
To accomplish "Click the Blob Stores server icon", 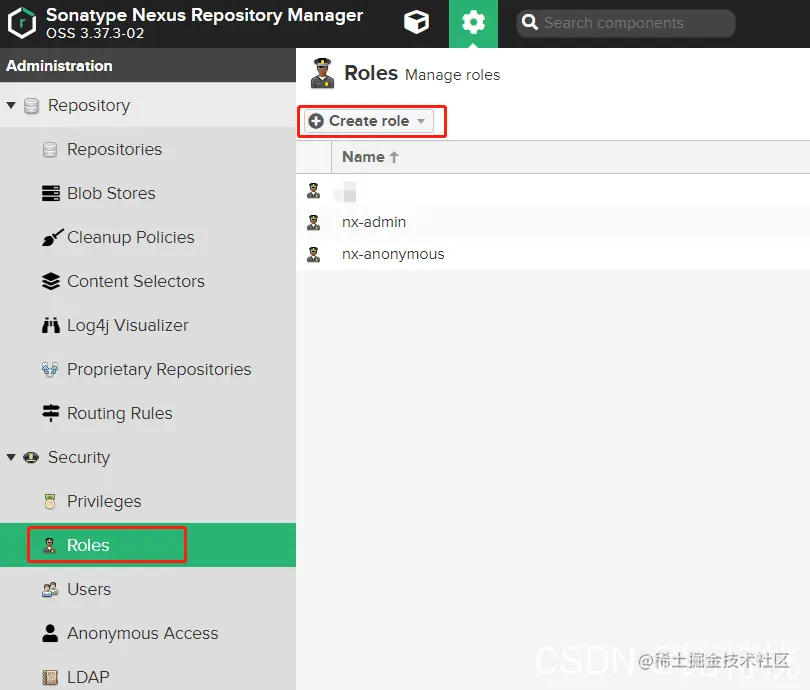I will 51,193.
